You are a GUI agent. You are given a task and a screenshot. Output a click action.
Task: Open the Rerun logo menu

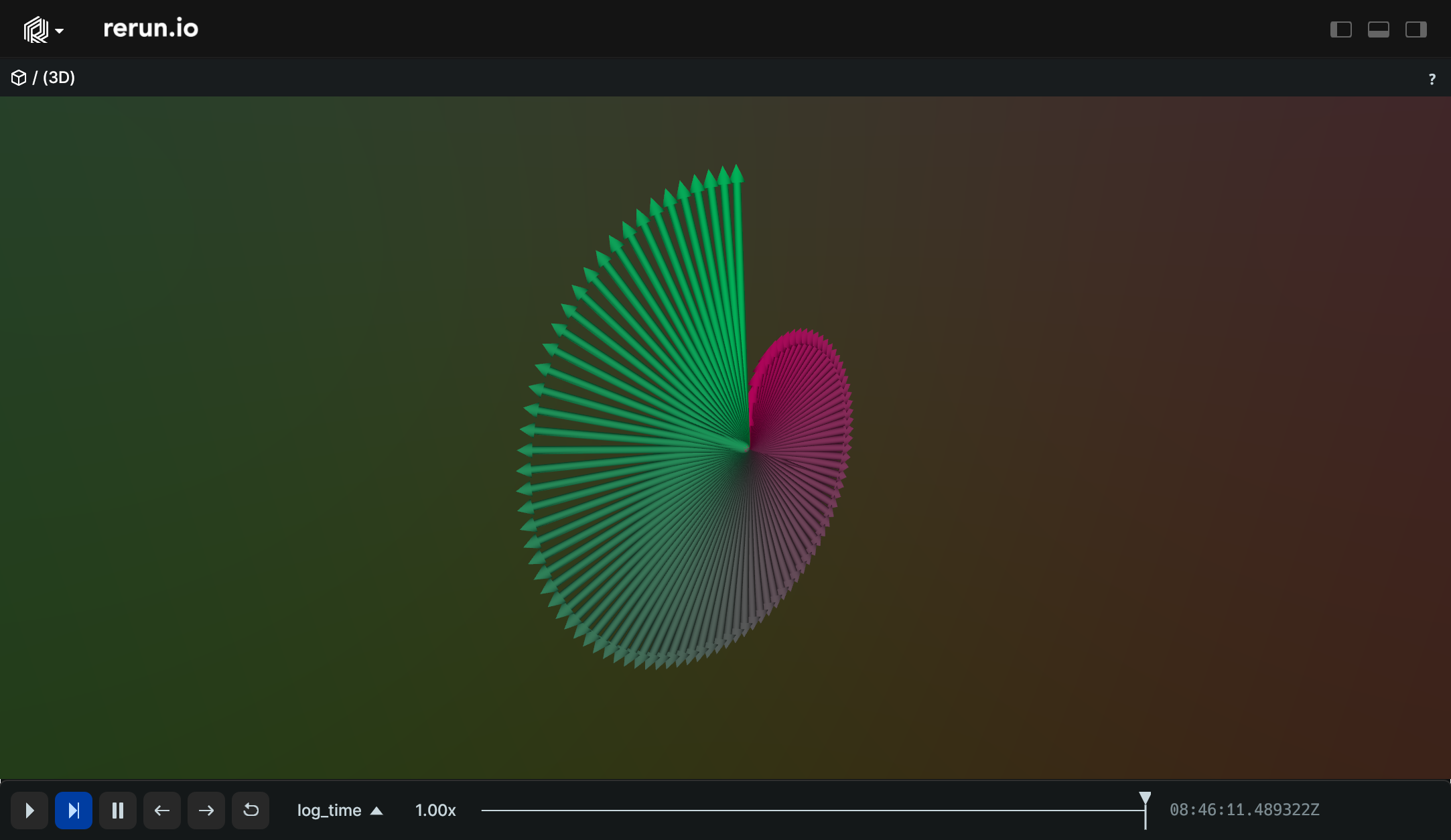(x=43, y=29)
